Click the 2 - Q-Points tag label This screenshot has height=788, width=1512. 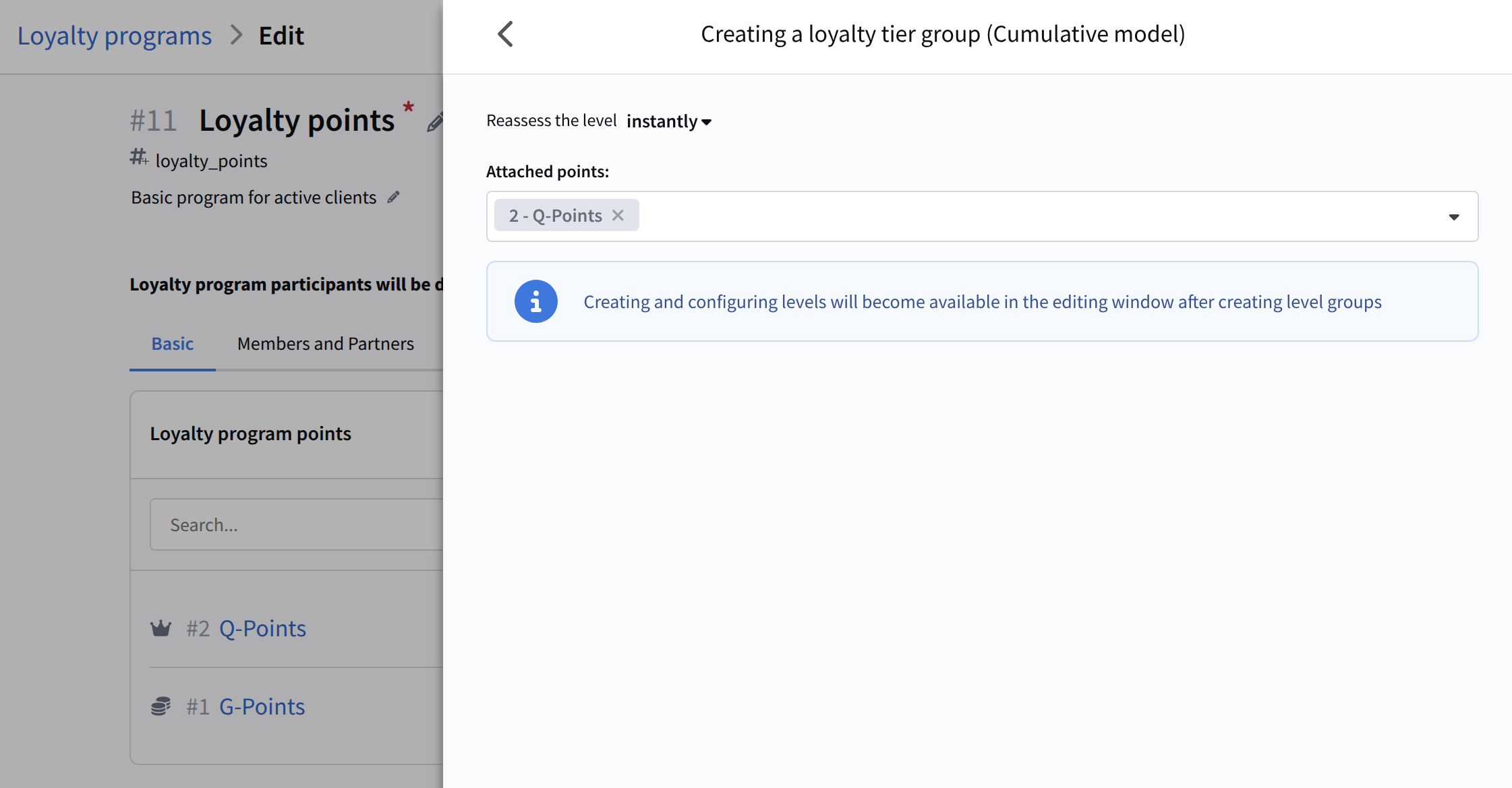click(555, 216)
